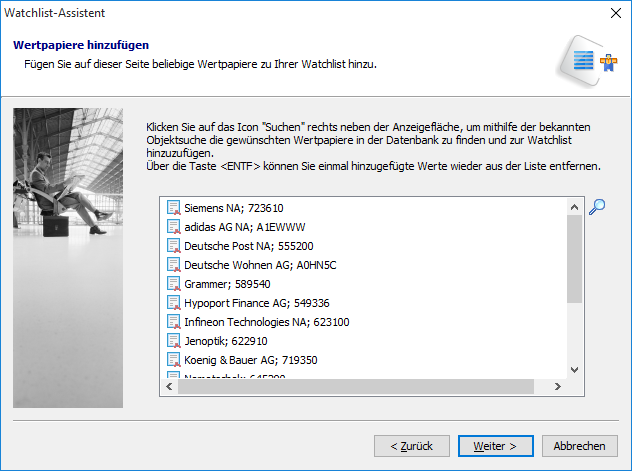632x471 pixels.
Task: Click the icon beside Infineon Technologies NA
Action: (x=174, y=322)
